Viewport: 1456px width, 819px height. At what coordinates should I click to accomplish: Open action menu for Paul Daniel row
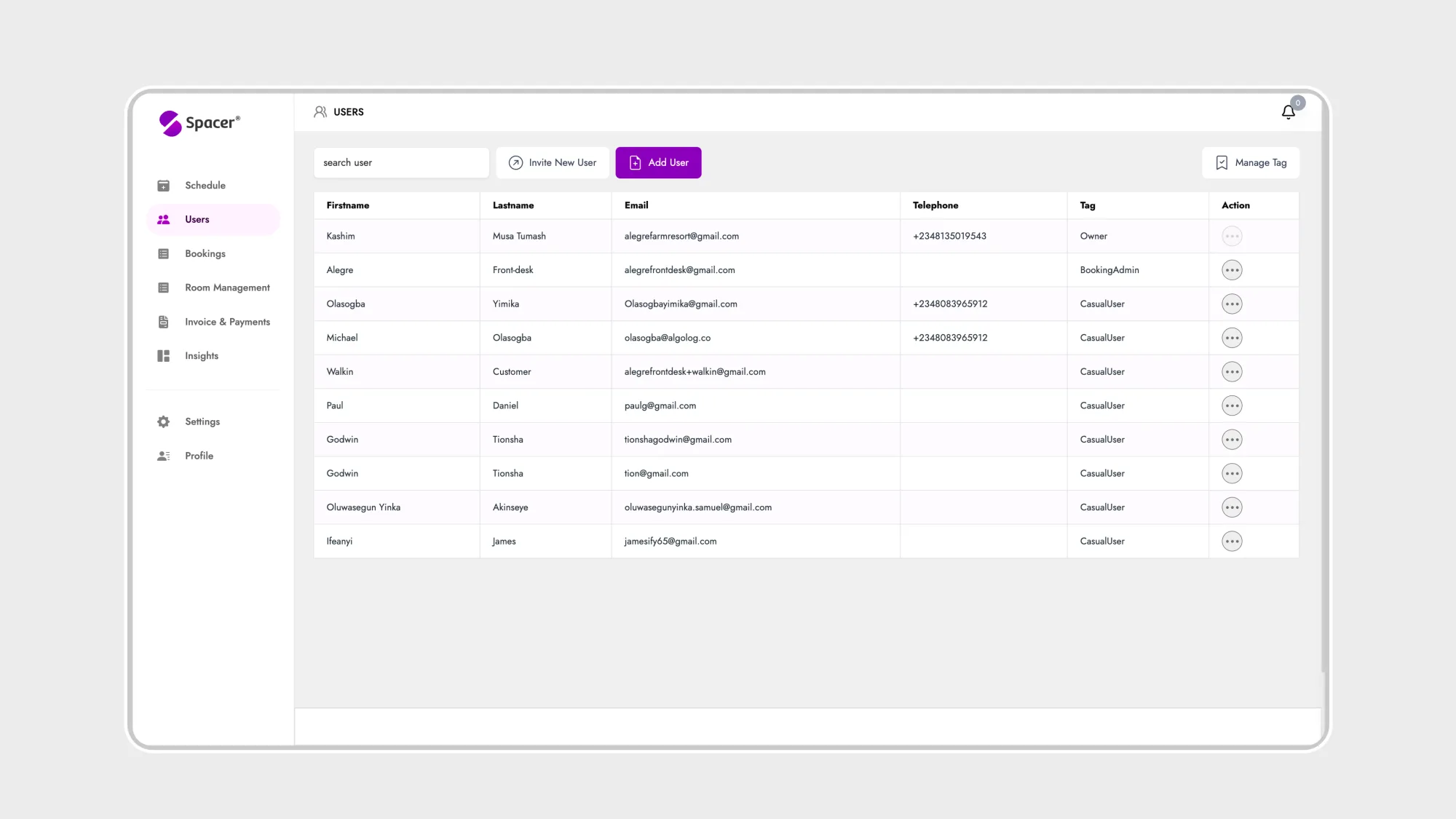pyautogui.click(x=1232, y=405)
